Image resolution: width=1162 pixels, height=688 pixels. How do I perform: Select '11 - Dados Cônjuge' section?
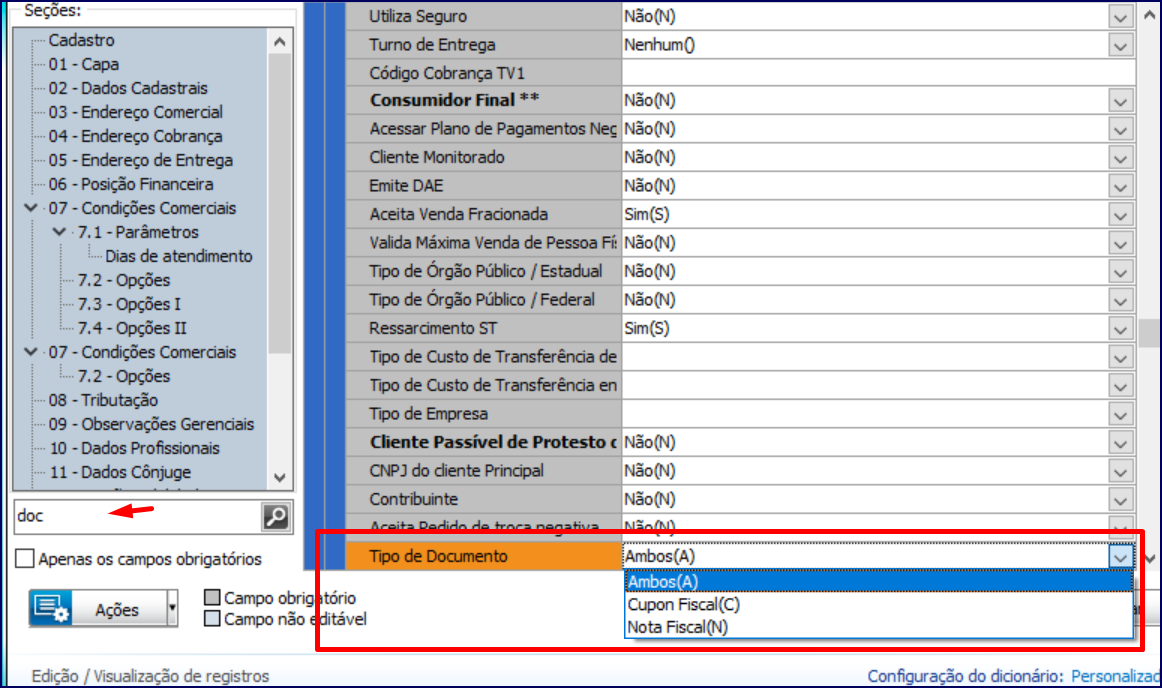[120, 472]
